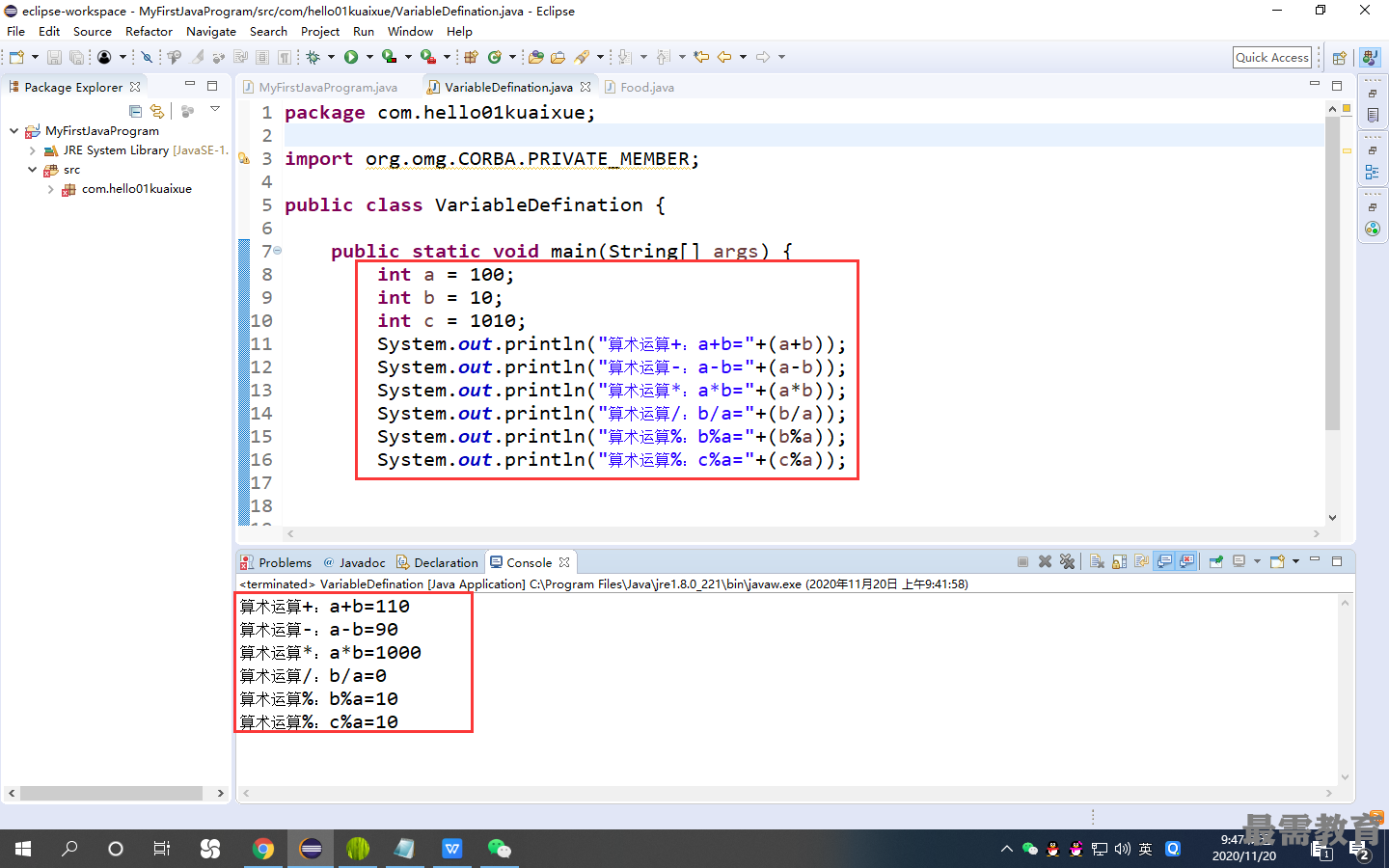Open the New file dropdown arrow
The image size is (1389, 868).
point(35,57)
